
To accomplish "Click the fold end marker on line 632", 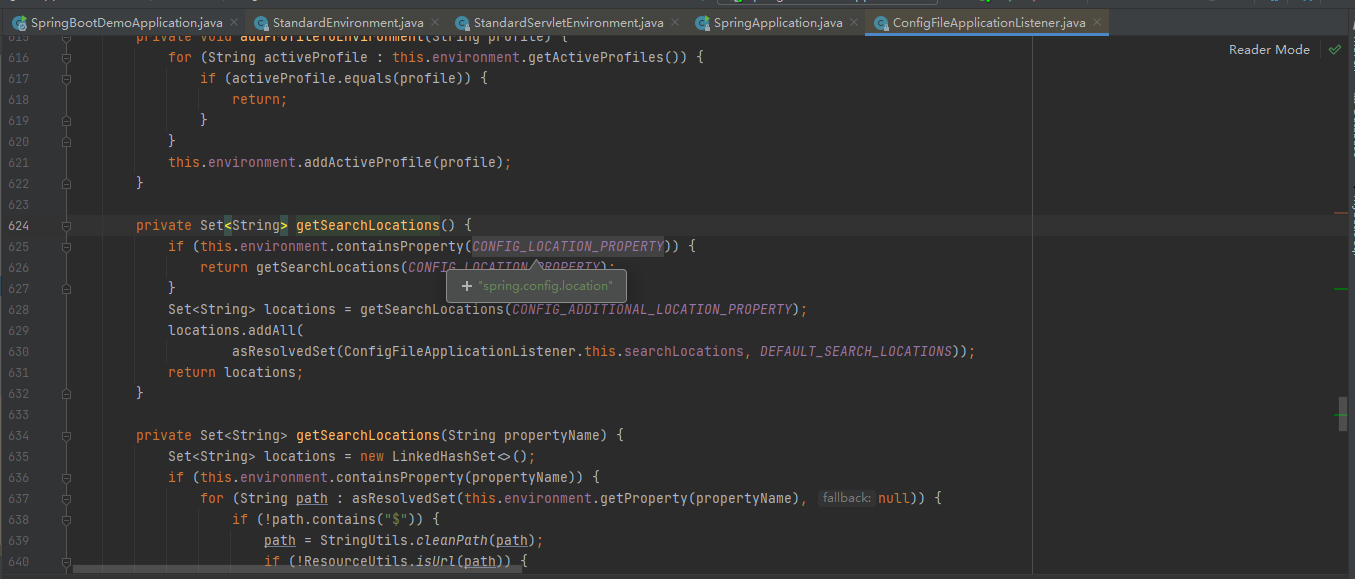I will [x=66, y=393].
